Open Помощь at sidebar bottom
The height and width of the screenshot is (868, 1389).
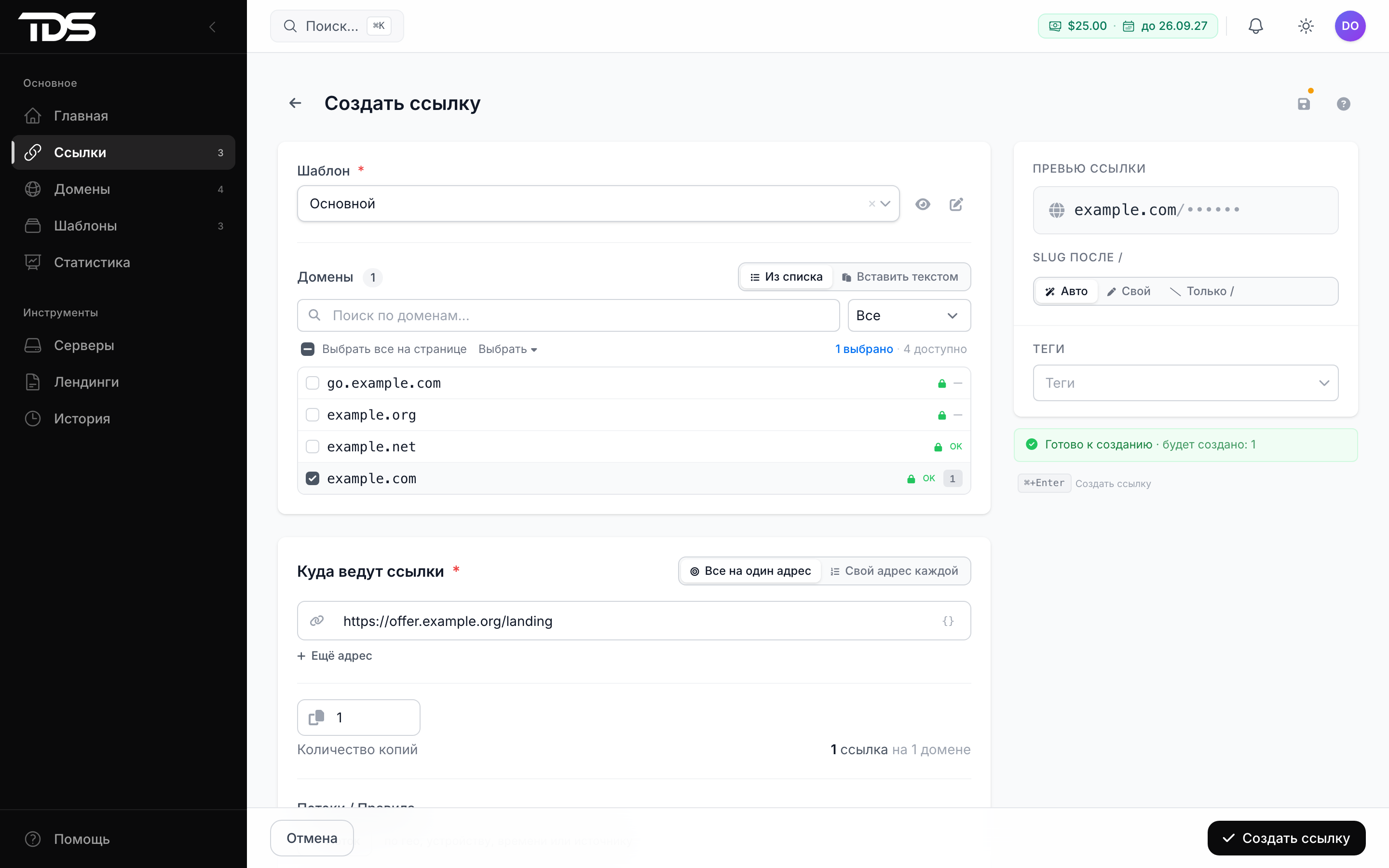123,839
